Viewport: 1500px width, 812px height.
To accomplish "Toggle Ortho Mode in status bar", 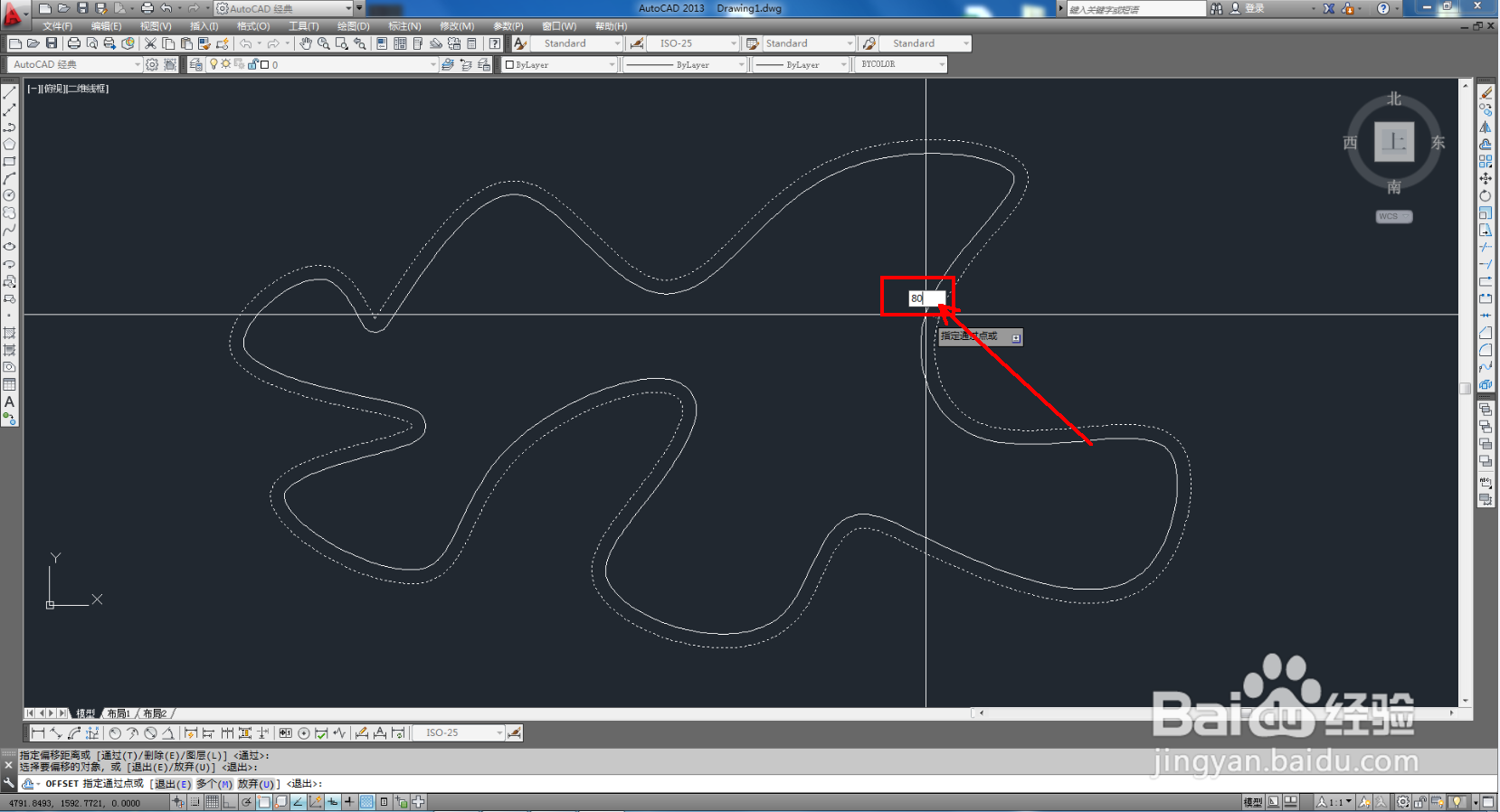I will coord(229,802).
